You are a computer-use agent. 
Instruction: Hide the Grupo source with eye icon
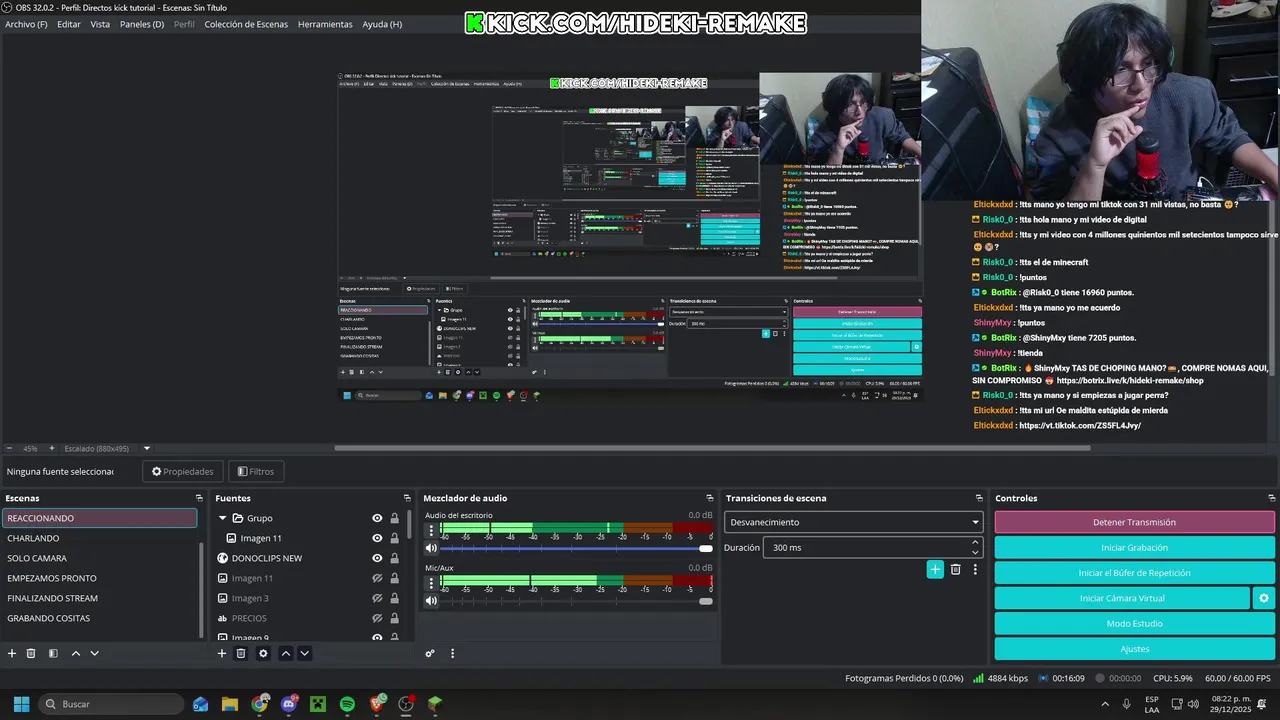tap(377, 518)
